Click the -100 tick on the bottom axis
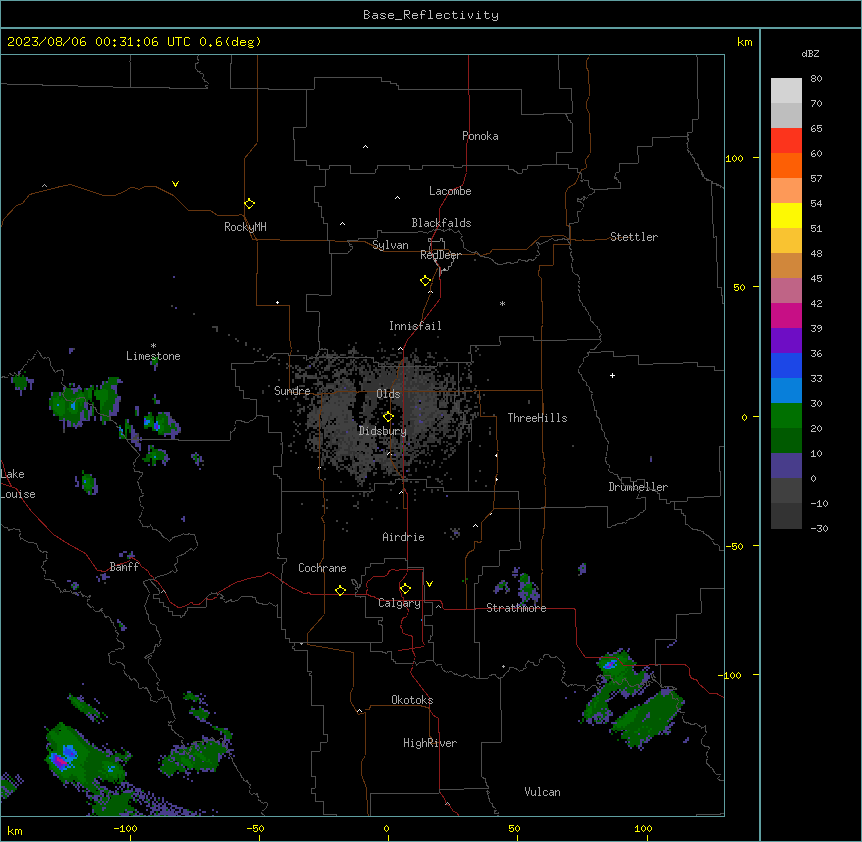The height and width of the screenshot is (842, 862). click(125, 829)
